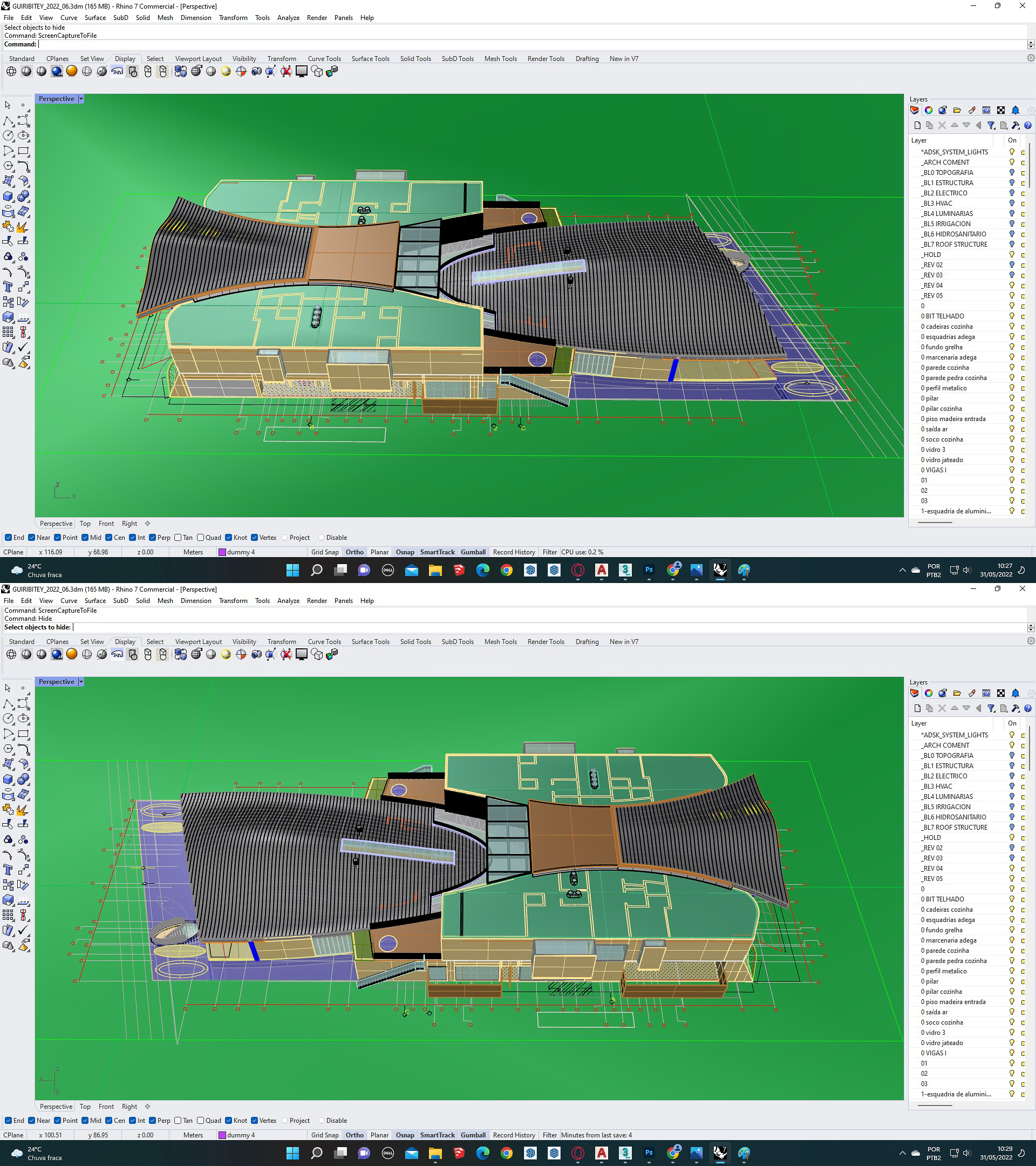
Task: Enable the Tan osnap checkbox in top window
Action: pos(178,537)
